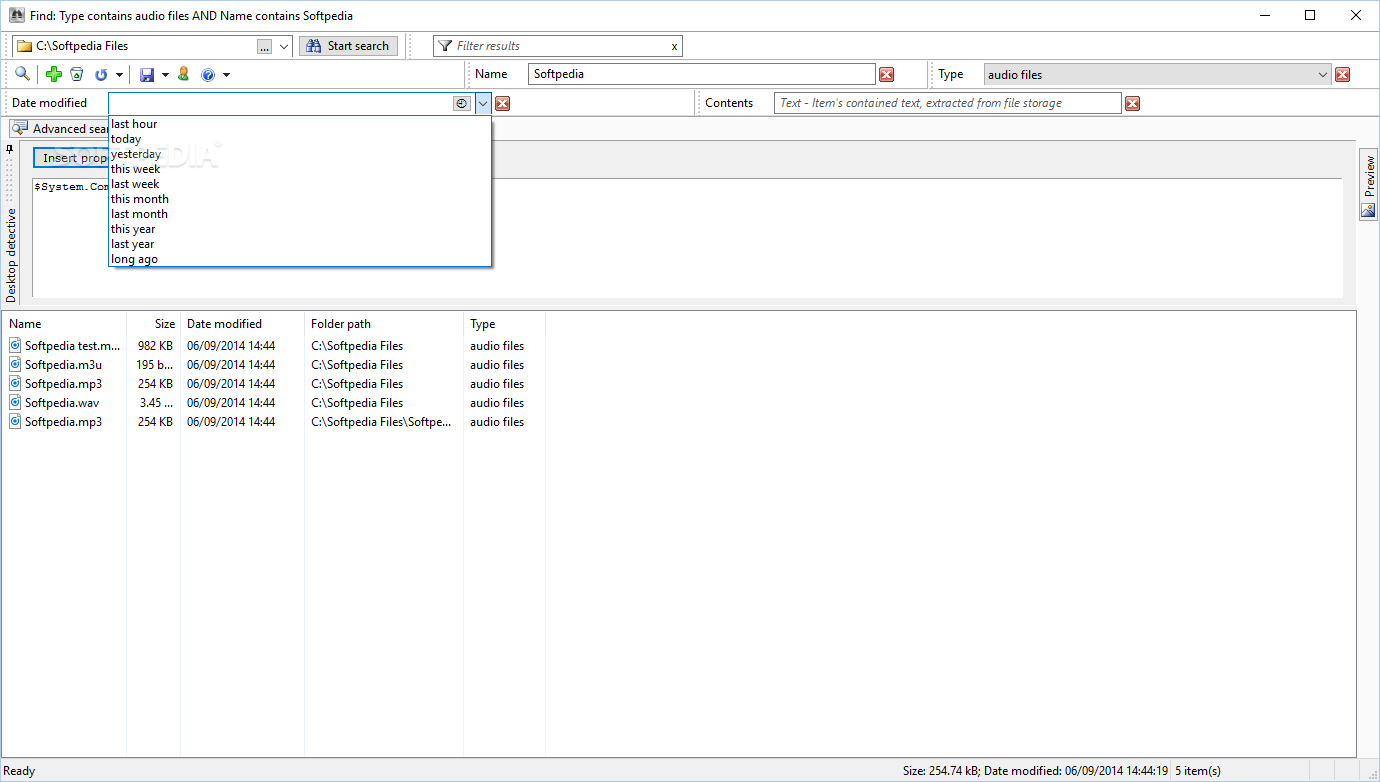Select Softpedia.mp3 in C:\Softpedia Files\Softpe... folder
Image resolution: width=1380 pixels, height=782 pixels.
pyautogui.click(x=275, y=422)
